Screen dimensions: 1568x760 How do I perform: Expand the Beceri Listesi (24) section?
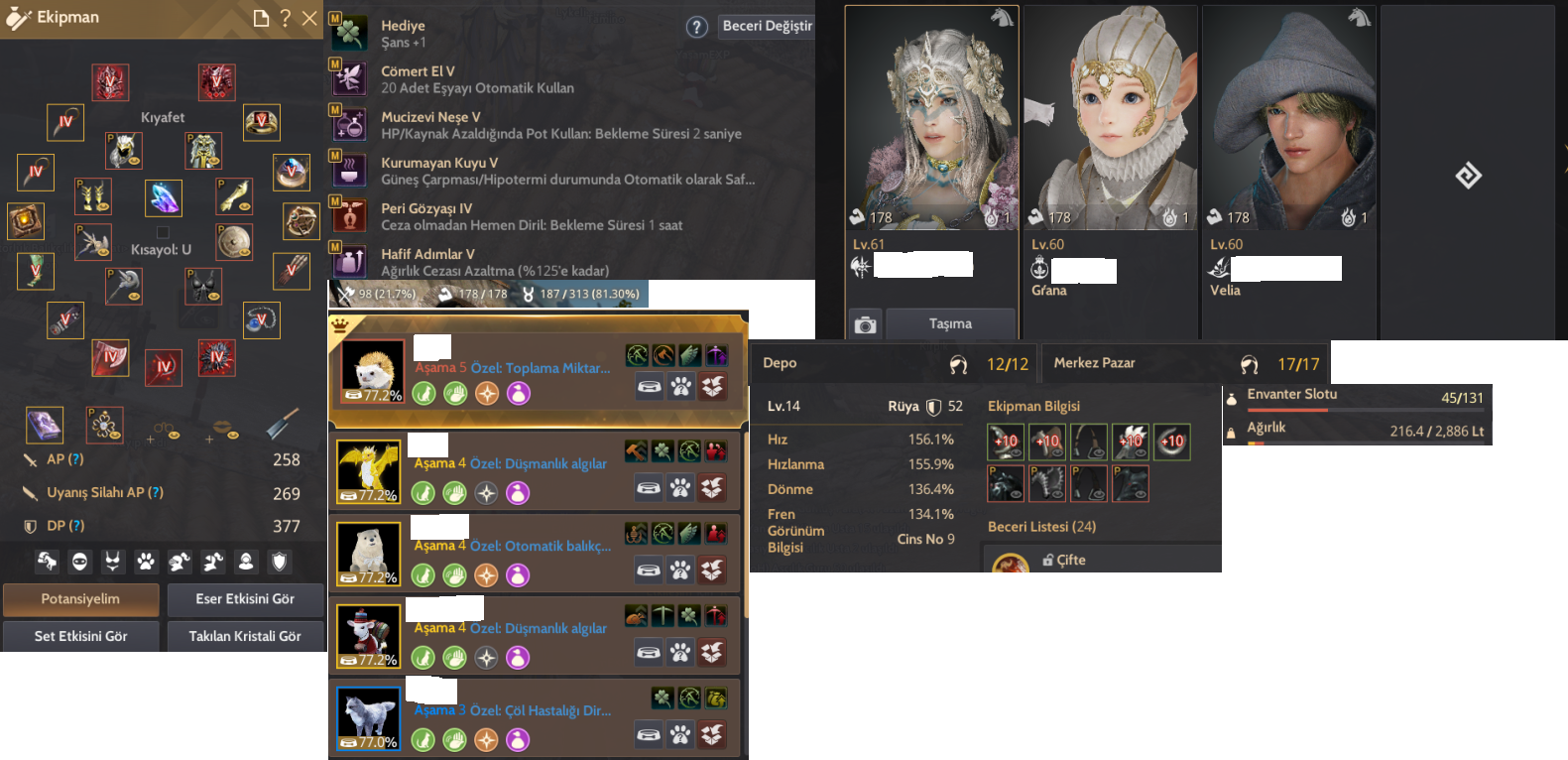(x=1041, y=527)
